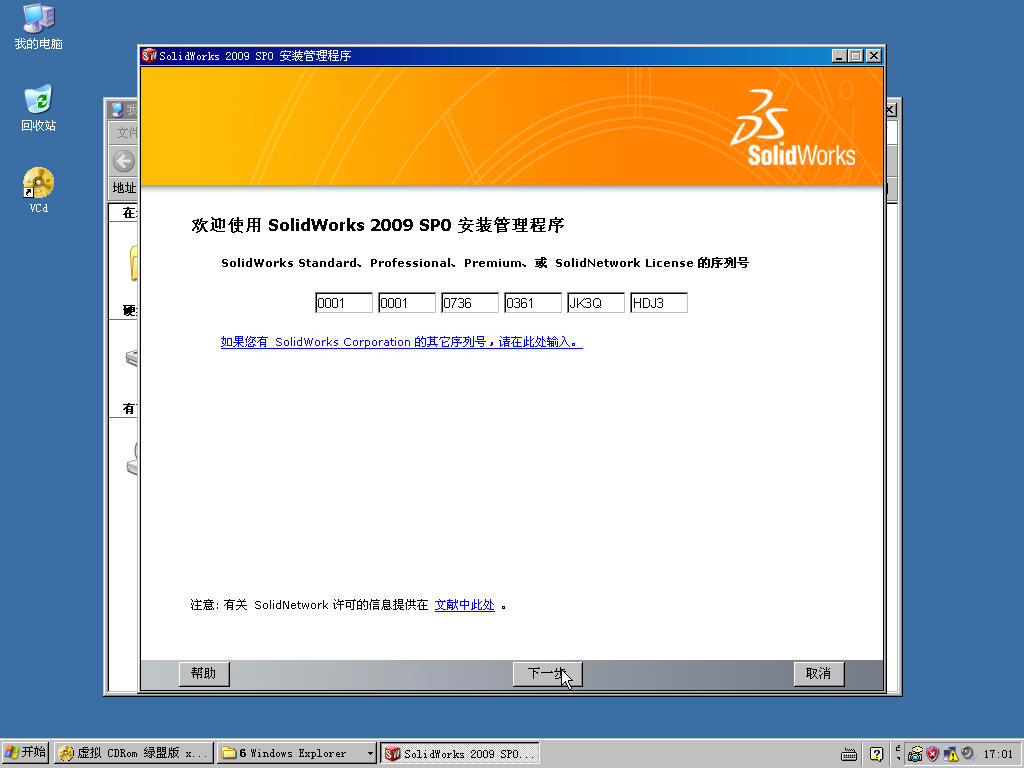Maximize the SolidWorks installation manager window
The height and width of the screenshot is (768, 1024).
[x=856, y=56]
